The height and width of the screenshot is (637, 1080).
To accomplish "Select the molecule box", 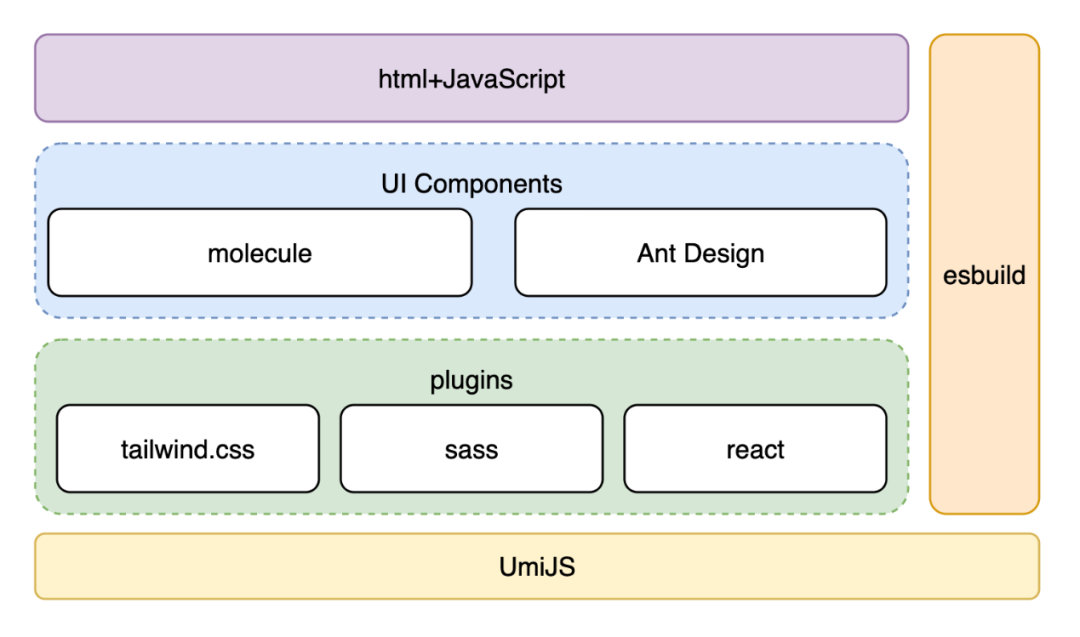I will click(x=260, y=253).
